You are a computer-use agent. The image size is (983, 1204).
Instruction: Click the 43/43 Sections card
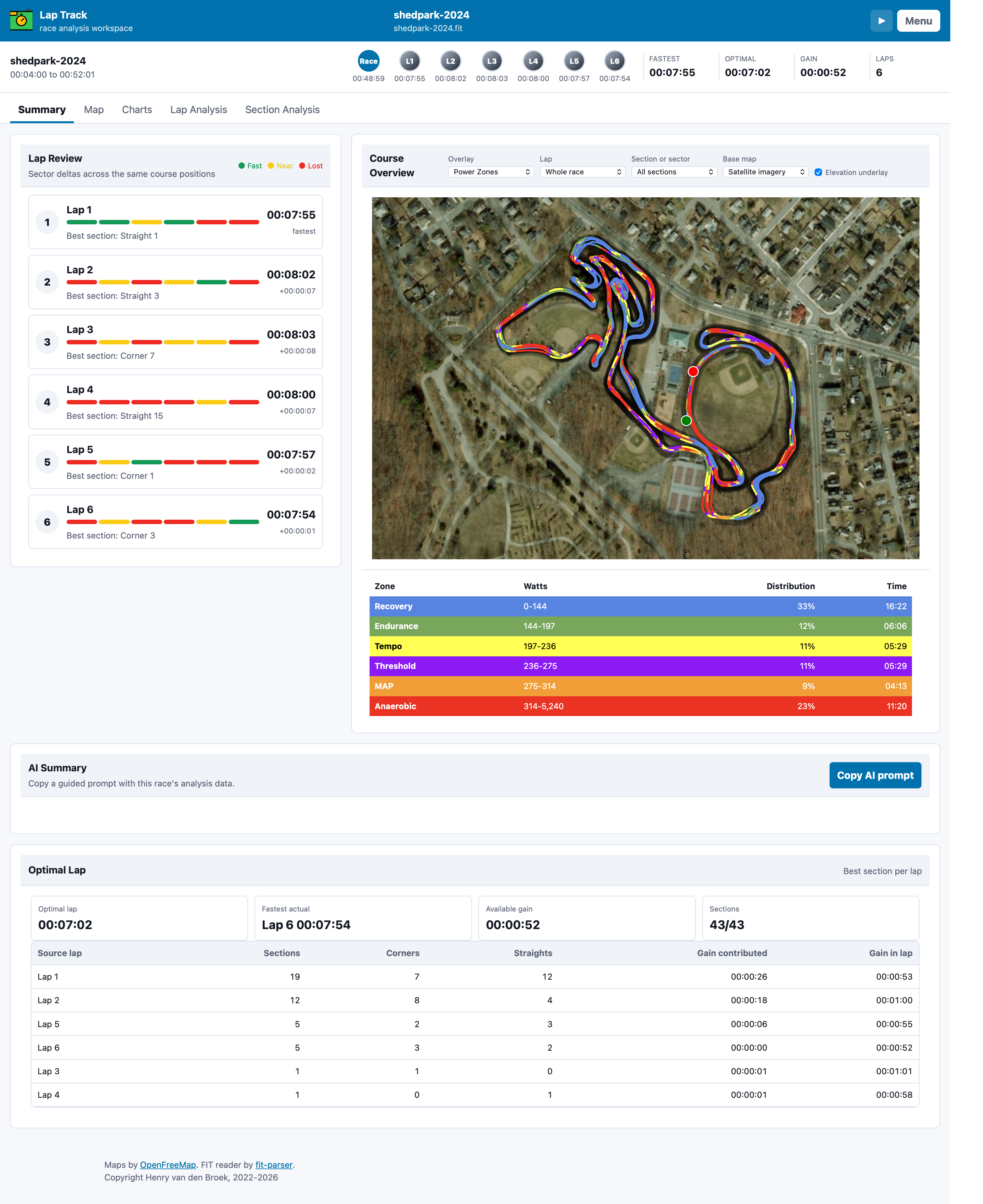click(810, 918)
